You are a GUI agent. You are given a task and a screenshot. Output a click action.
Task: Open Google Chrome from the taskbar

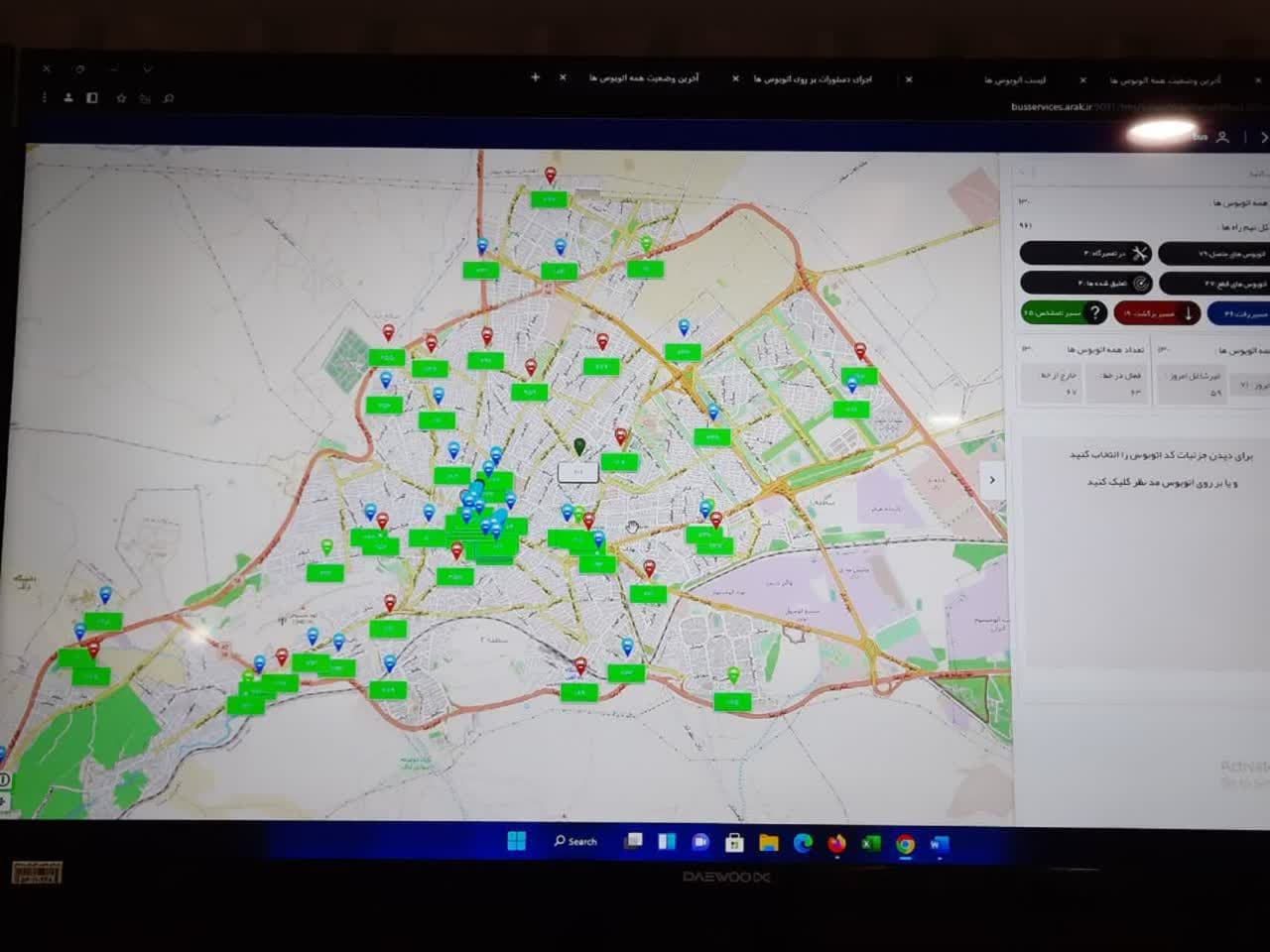coord(905,844)
